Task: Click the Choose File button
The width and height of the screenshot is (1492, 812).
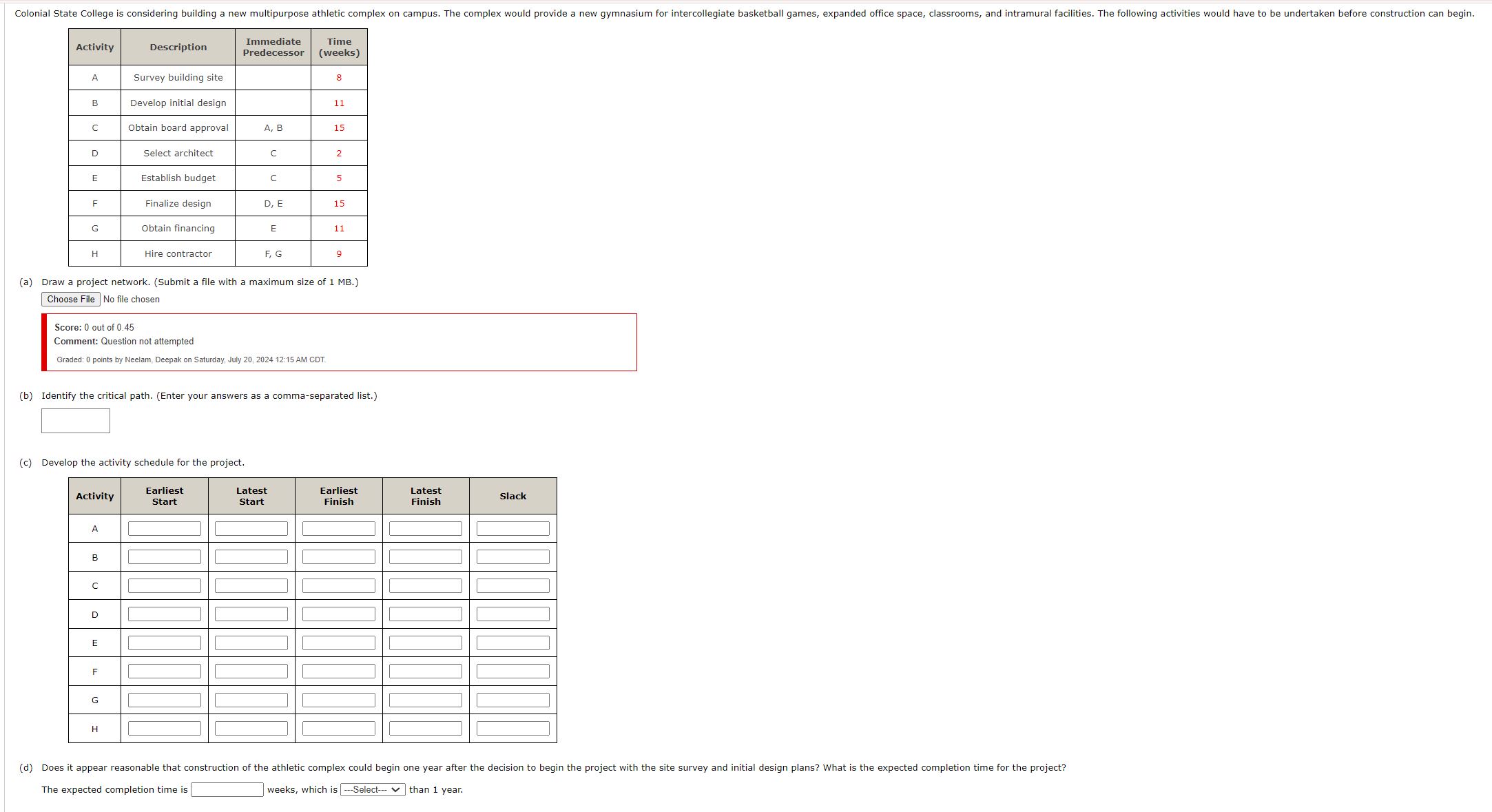Action: click(x=70, y=299)
